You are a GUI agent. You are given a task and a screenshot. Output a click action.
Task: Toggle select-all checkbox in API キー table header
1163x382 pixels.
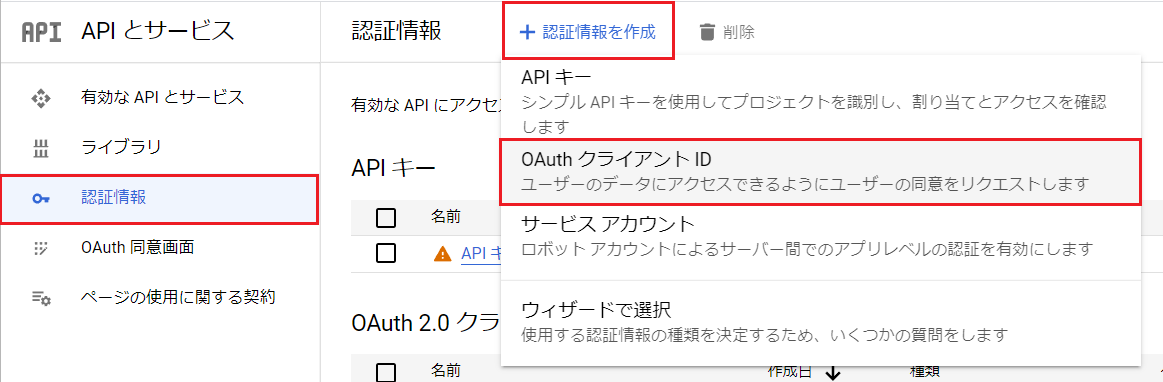pyautogui.click(x=386, y=218)
